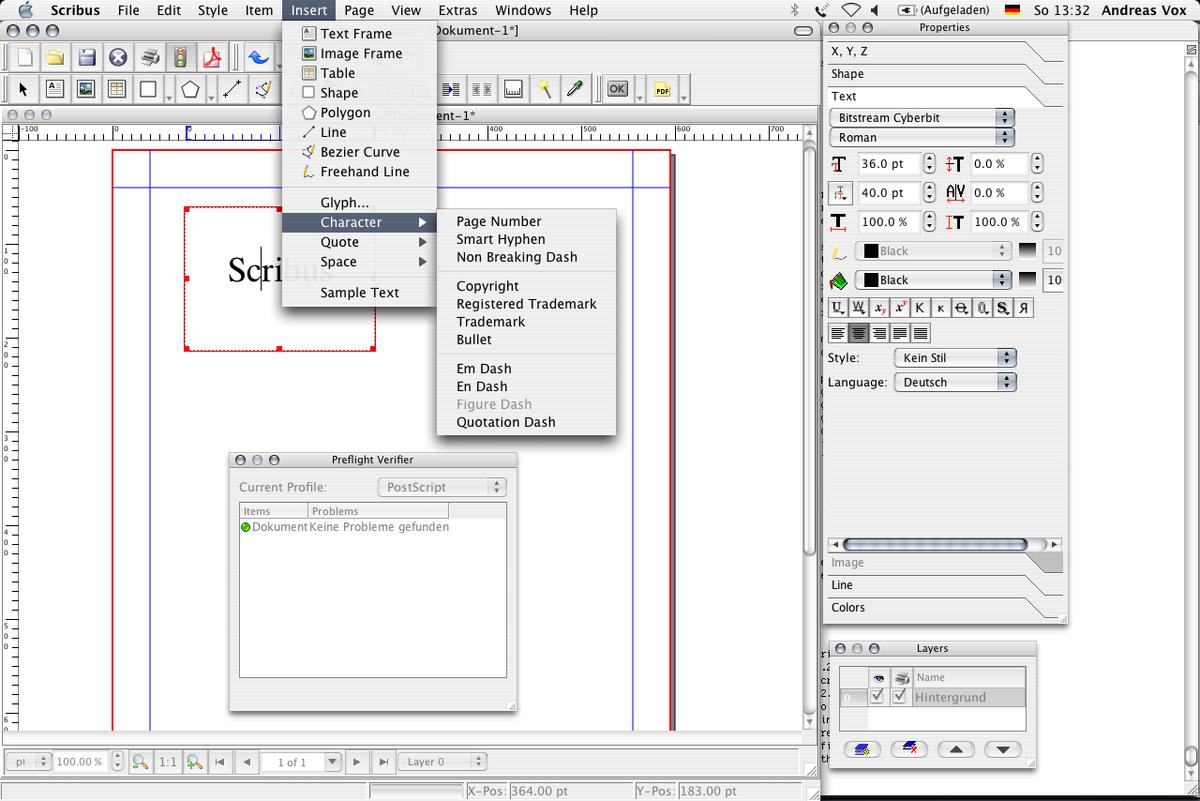Toggle visibility checkbox of Hintergrund layer
Screen dimensions: 1200x801
tap(877, 697)
